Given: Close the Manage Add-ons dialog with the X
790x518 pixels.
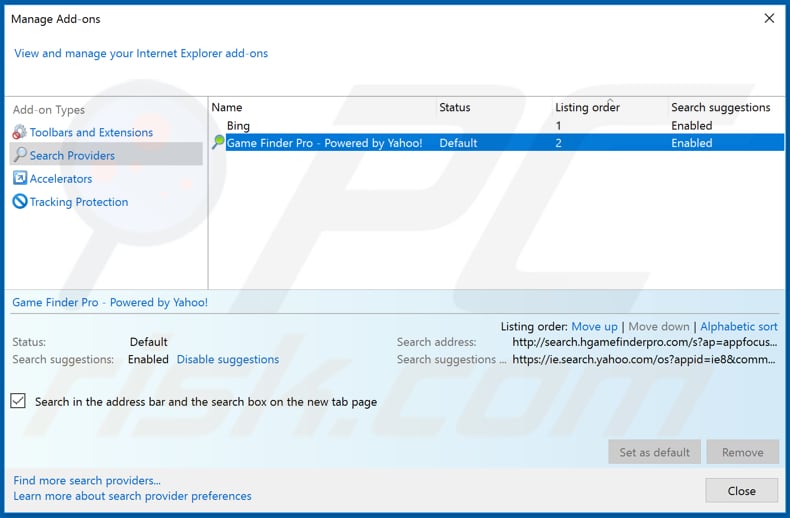Looking at the screenshot, I should (769, 19).
